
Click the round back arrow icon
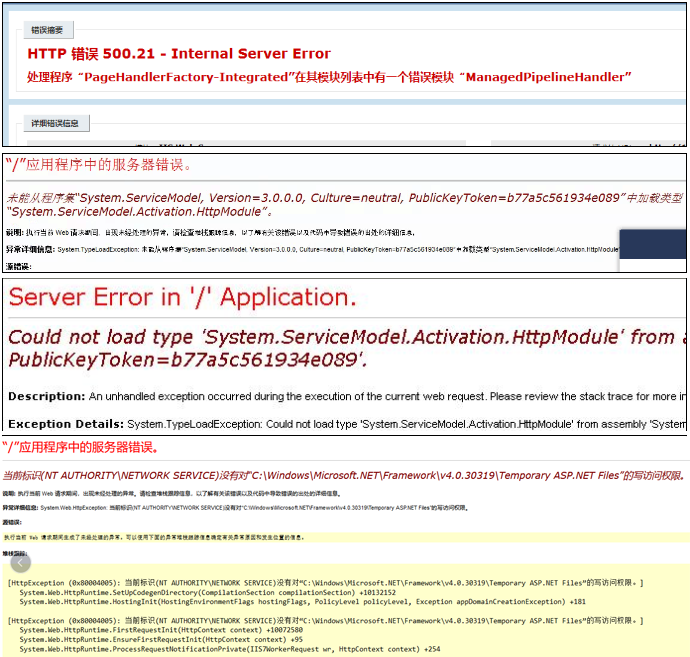[x=19, y=562]
